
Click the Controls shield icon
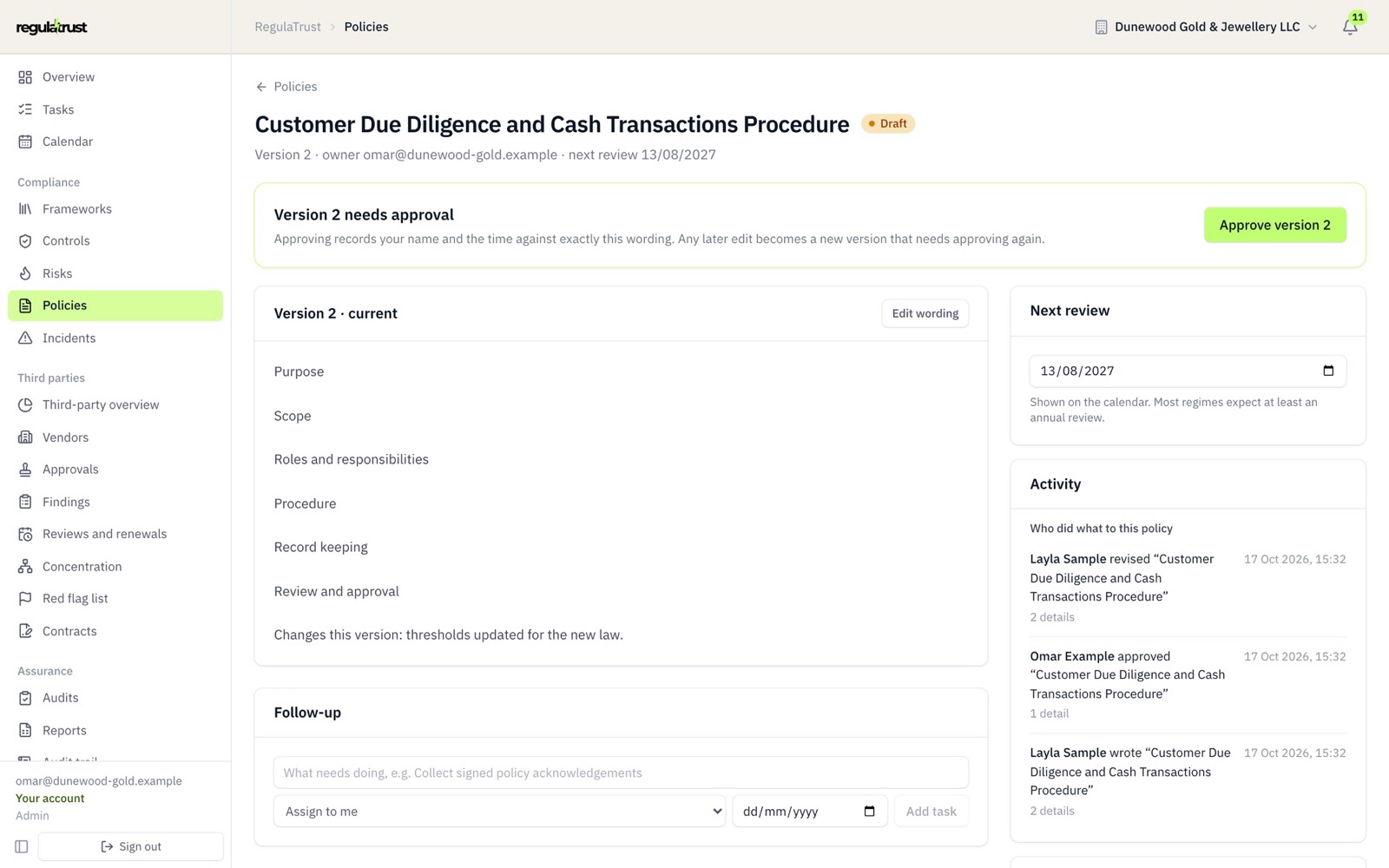point(25,241)
